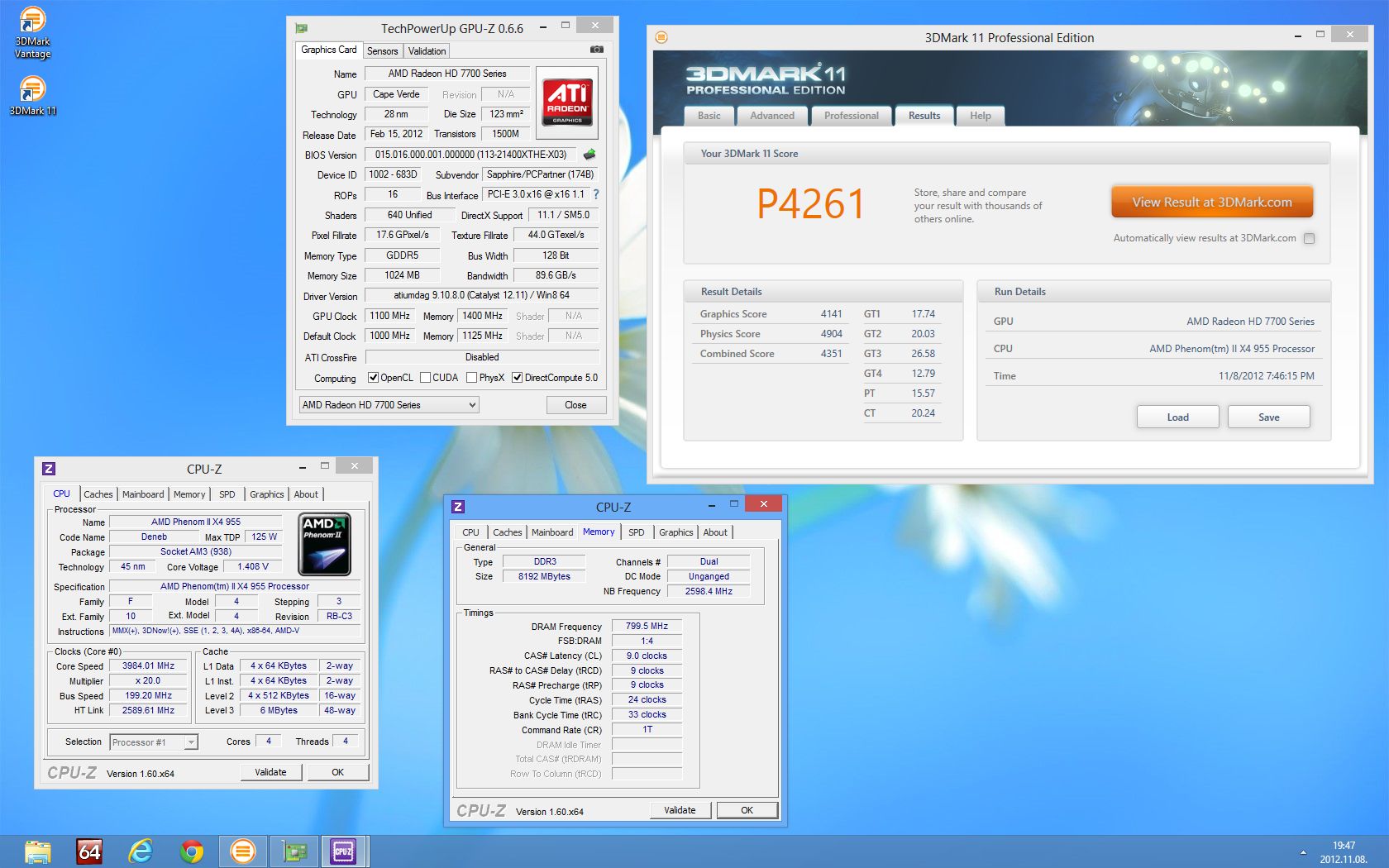Select the Graphics Card tab in GPU-Z

click(x=329, y=50)
